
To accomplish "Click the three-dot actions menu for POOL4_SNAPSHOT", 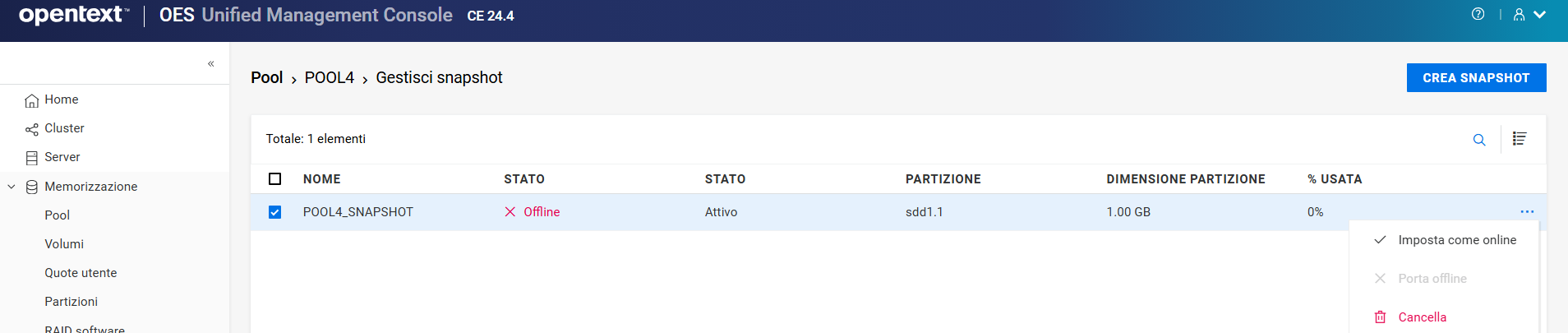I will tap(1527, 212).
